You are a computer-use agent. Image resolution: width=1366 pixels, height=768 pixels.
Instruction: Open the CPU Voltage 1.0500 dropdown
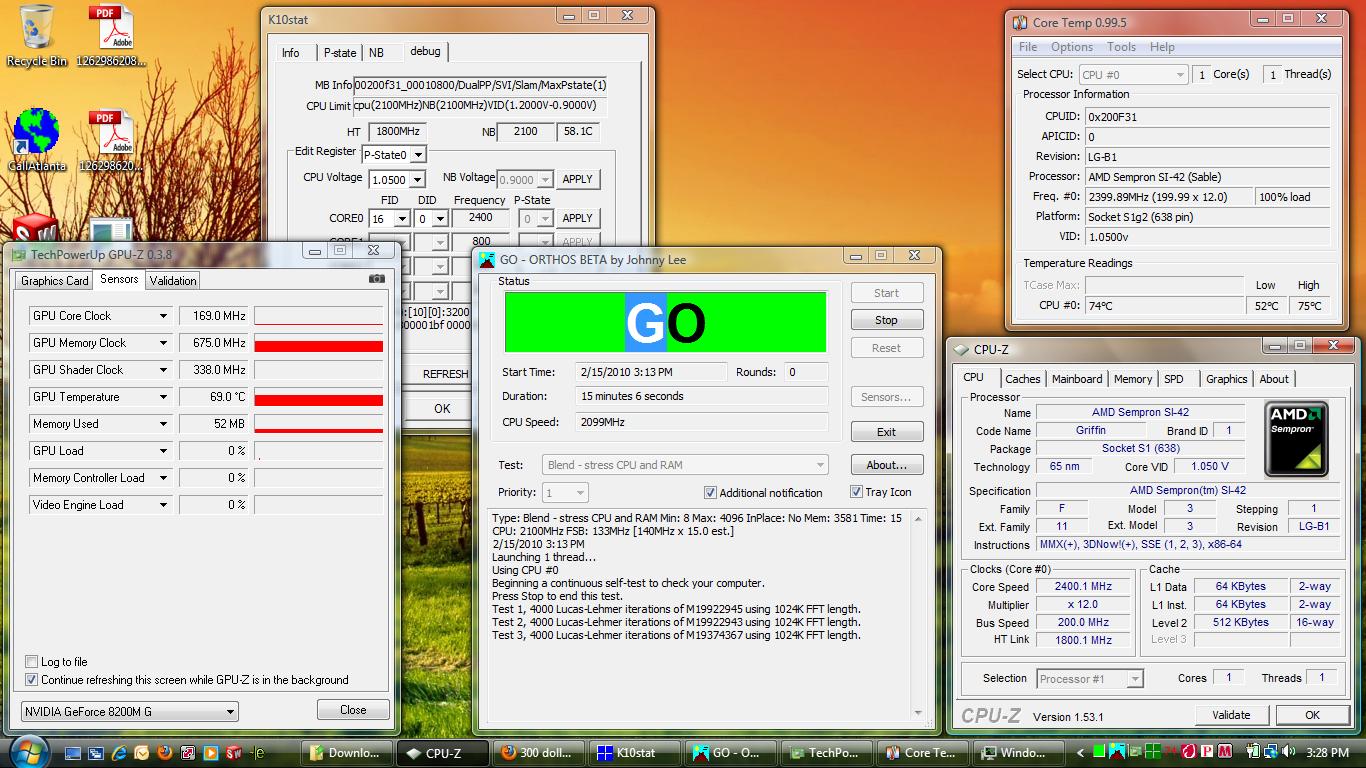397,179
